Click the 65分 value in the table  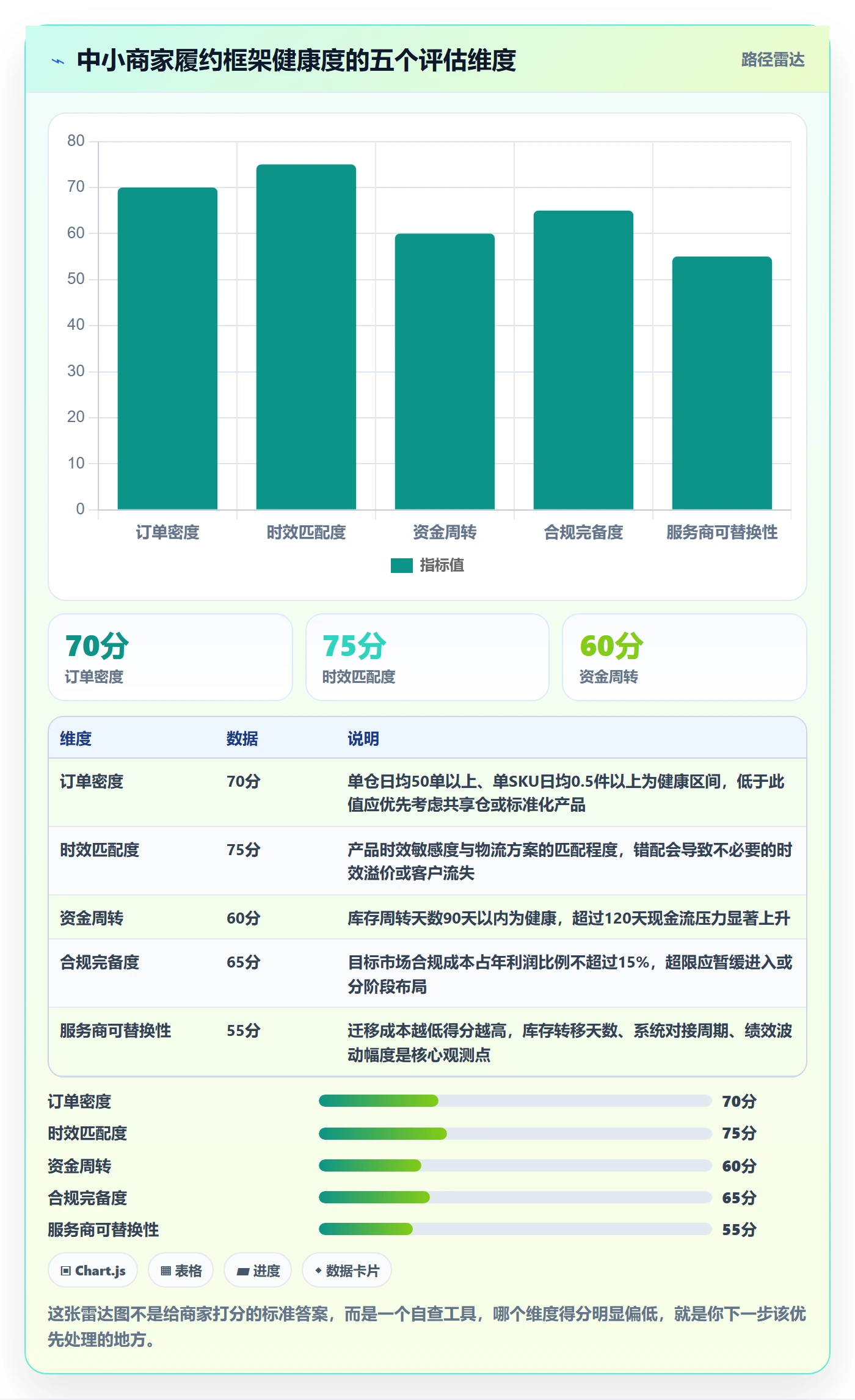point(244,962)
